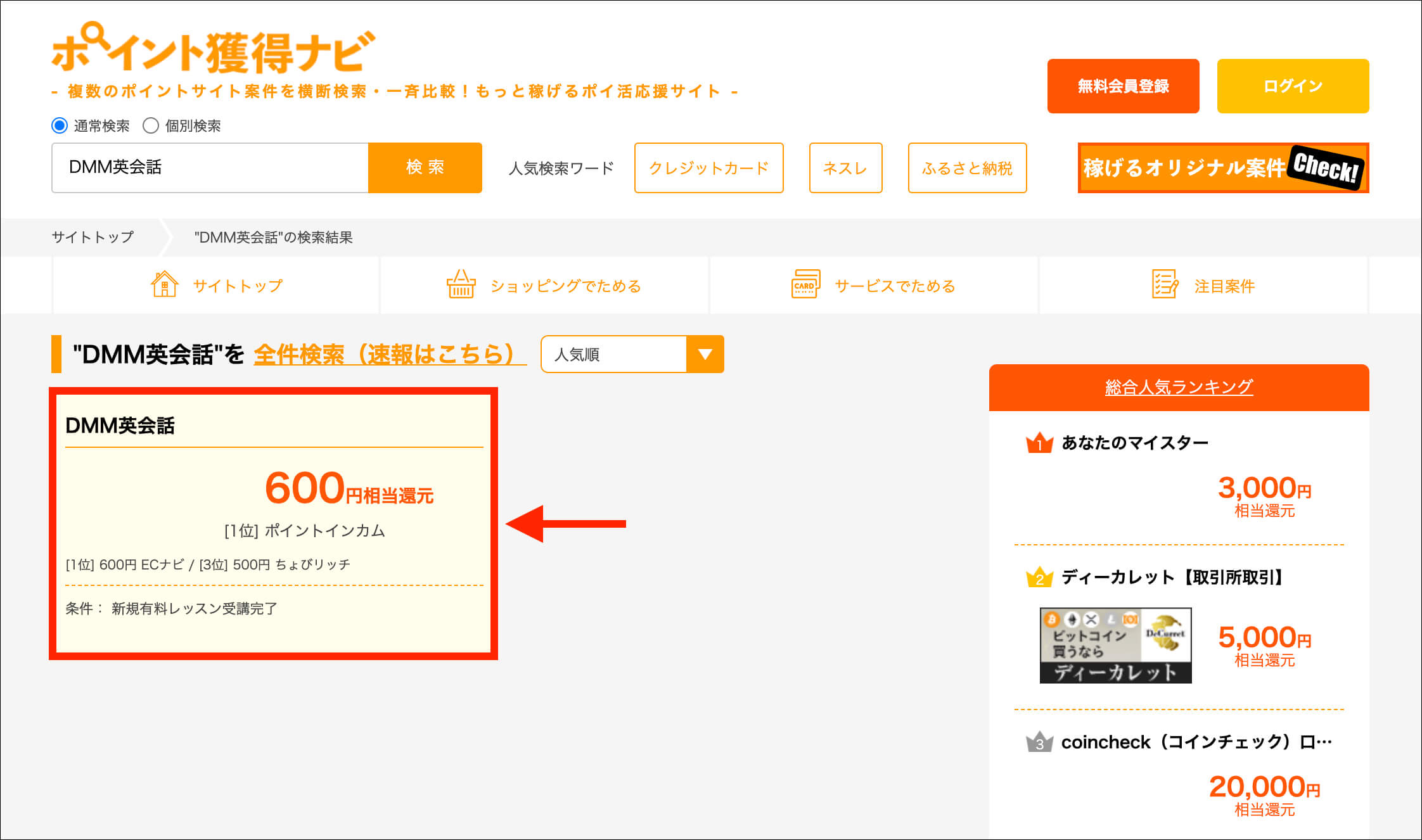Screen dimensions: 1422x840
Task: Click 条件： 新規有料レッスン受講完了 text
Action: click(x=171, y=609)
